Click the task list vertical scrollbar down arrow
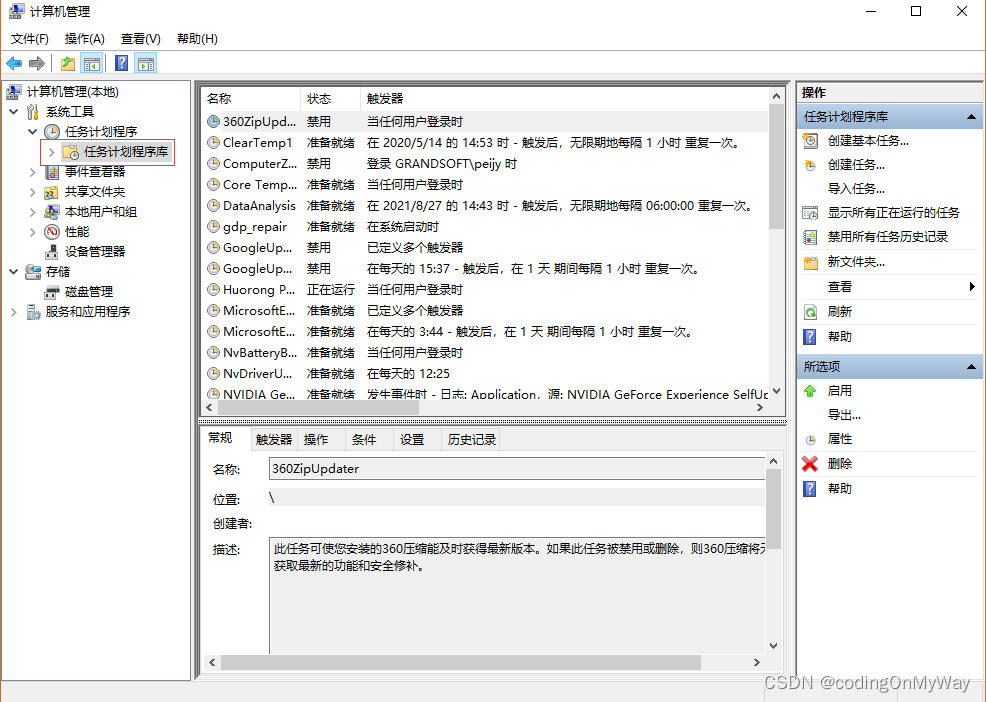Viewport: 986px width, 702px height. coord(776,391)
